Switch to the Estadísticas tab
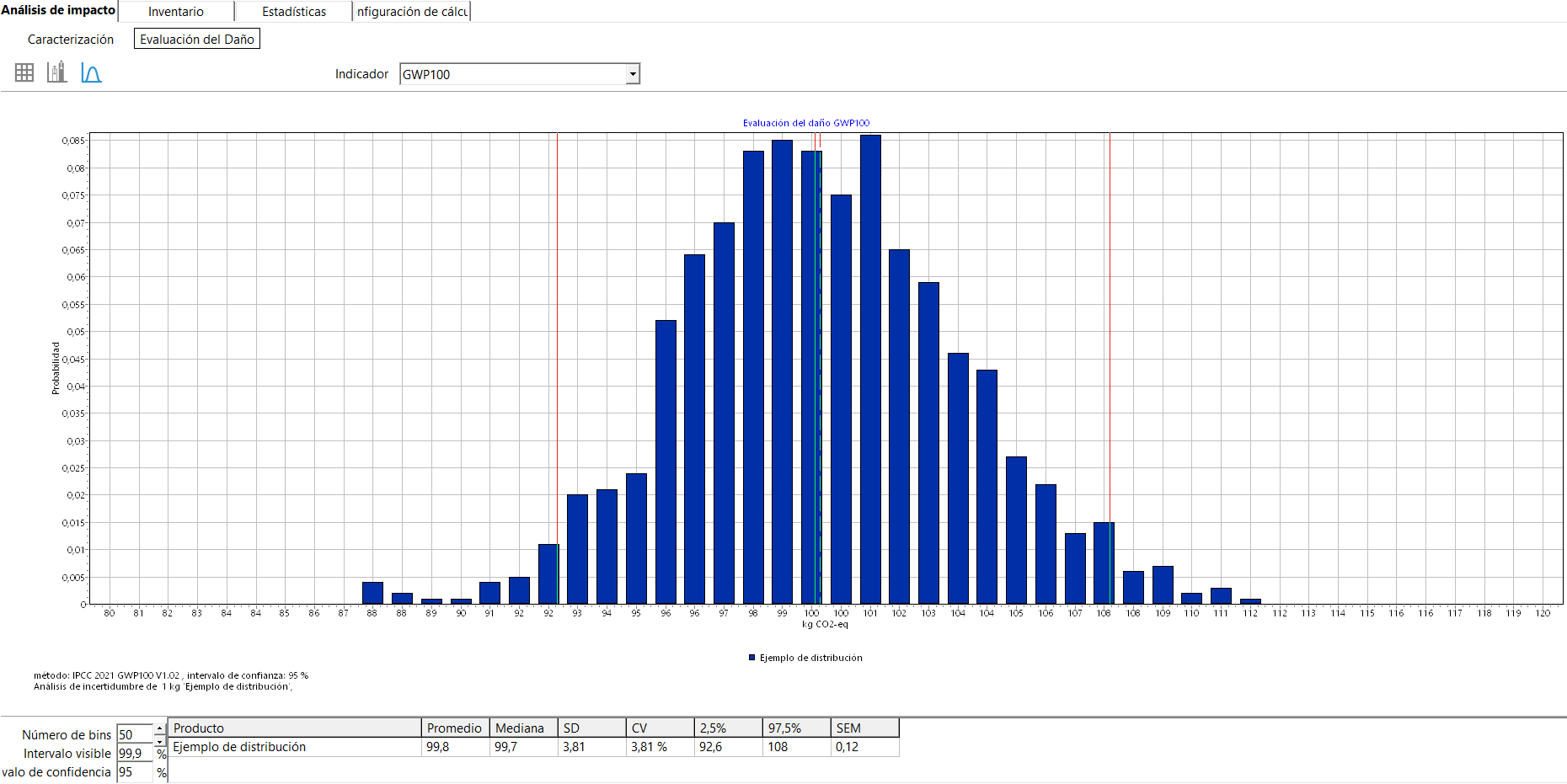This screenshot has width=1567, height=784. (294, 12)
